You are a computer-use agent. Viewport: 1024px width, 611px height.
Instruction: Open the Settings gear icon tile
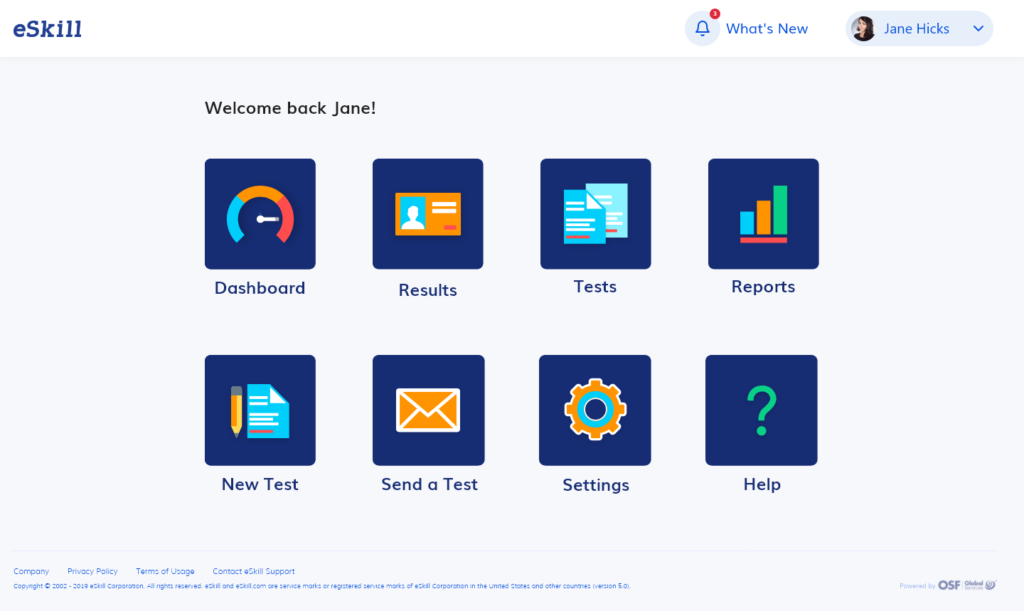point(595,410)
